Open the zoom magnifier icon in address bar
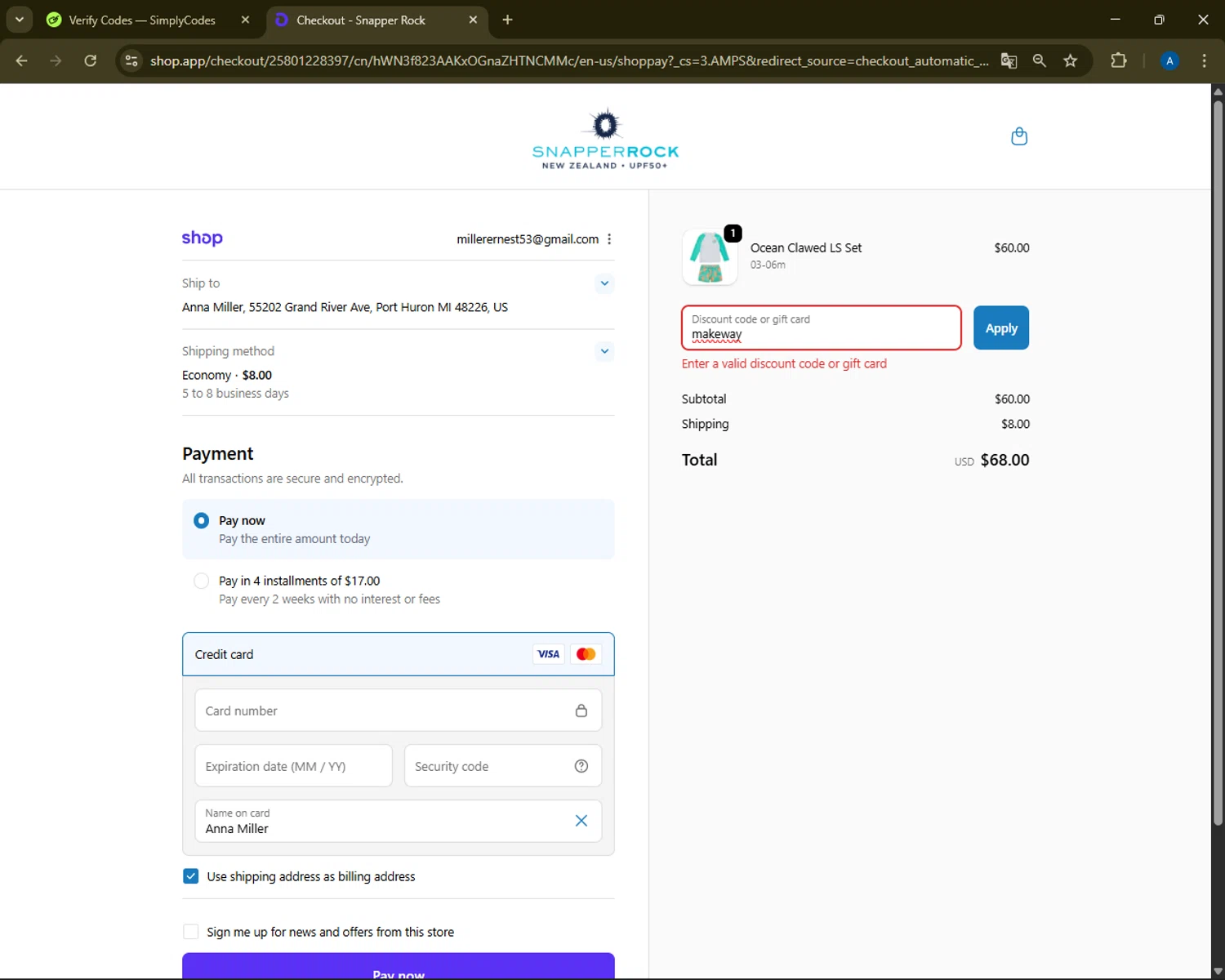Image resolution: width=1225 pixels, height=980 pixels. point(1039,60)
